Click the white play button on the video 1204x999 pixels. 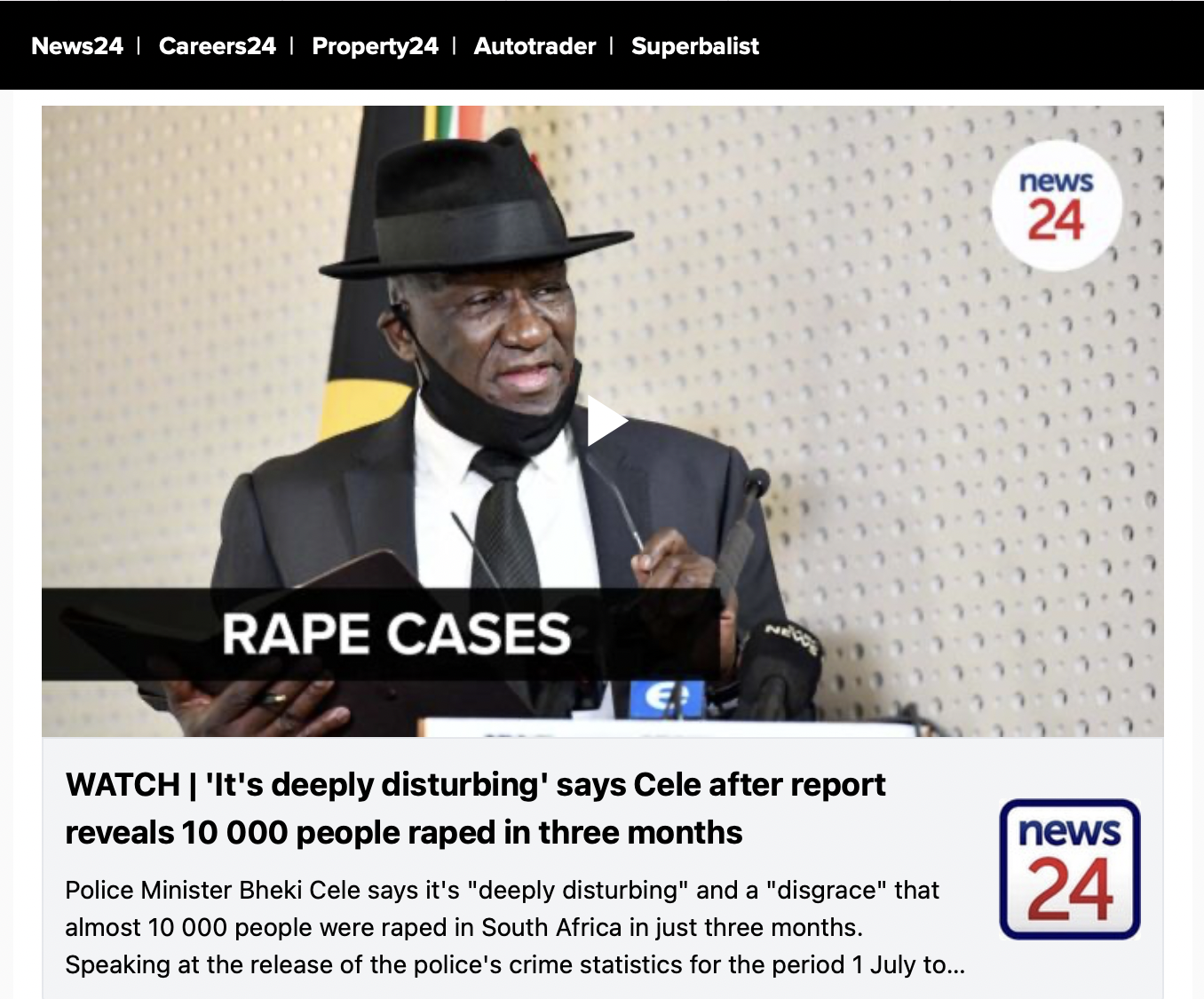[606, 422]
